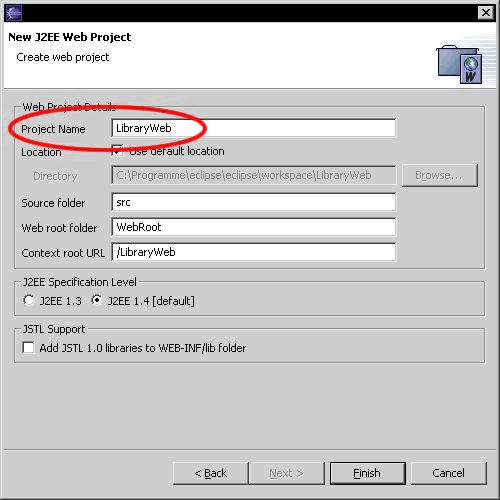Click the greyed-out Directory path field

pyautogui.click(x=254, y=175)
